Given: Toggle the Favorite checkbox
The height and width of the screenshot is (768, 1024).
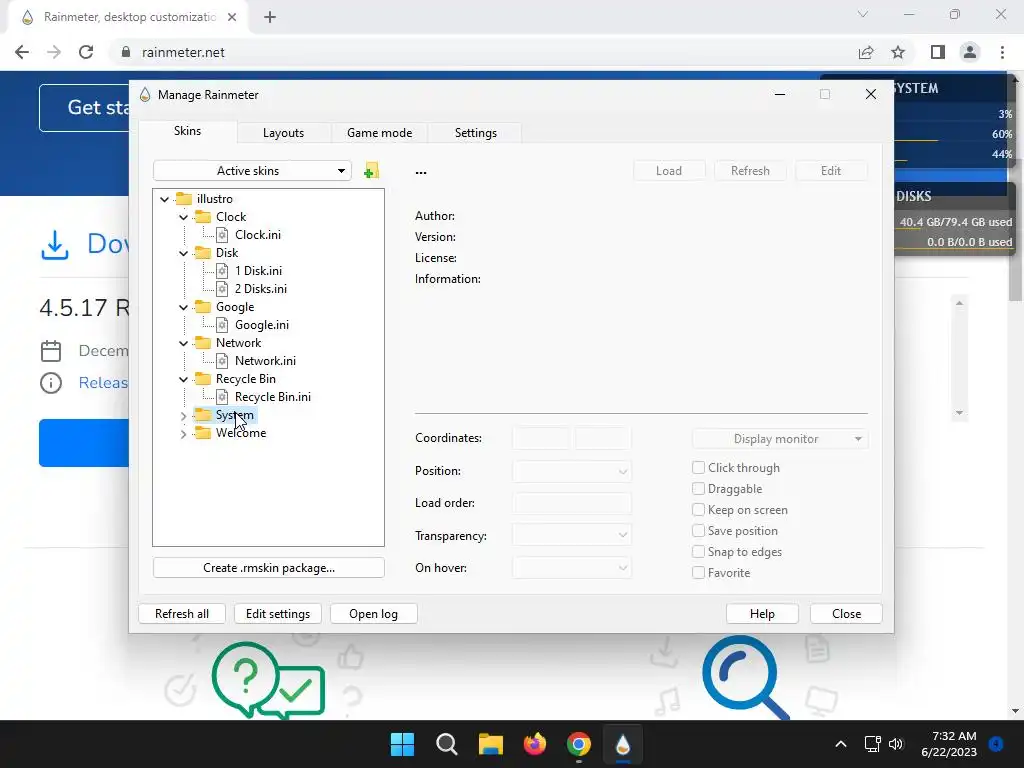Looking at the screenshot, I should click(x=698, y=573).
